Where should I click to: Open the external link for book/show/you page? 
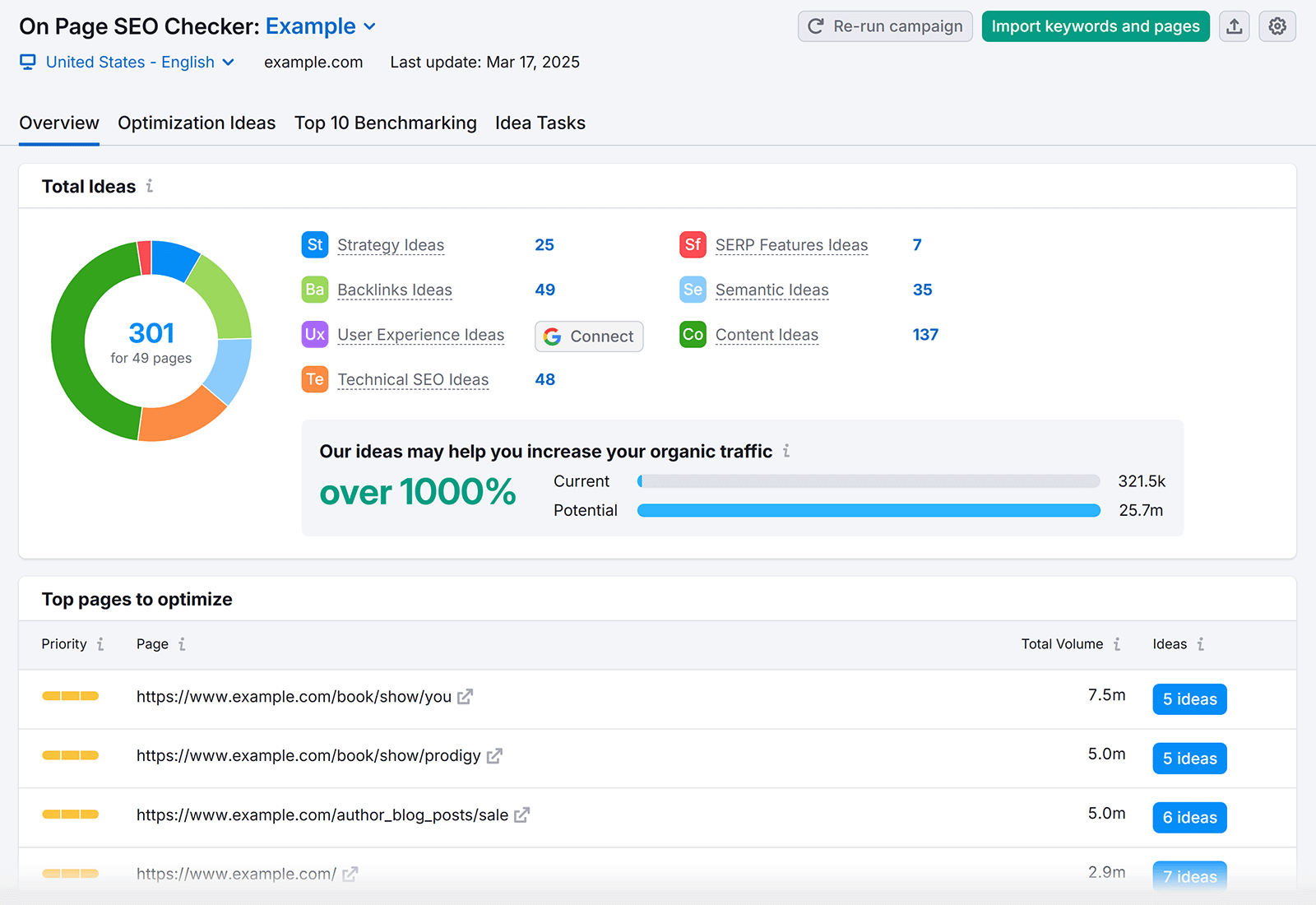point(466,696)
